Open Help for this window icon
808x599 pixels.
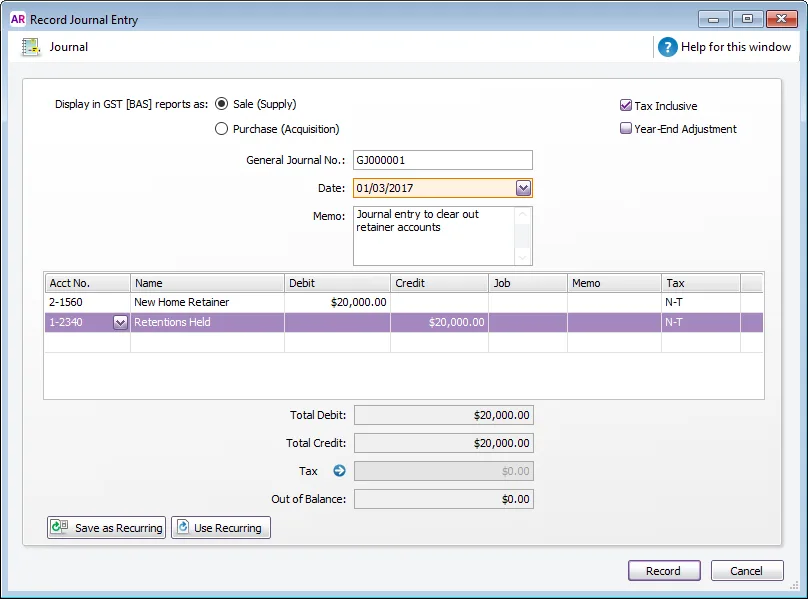click(667, 47)
